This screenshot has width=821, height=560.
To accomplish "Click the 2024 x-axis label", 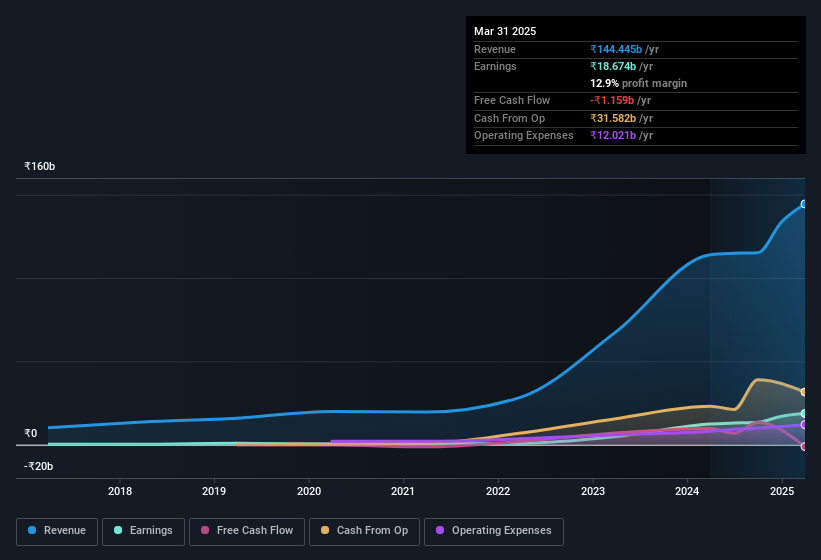I will (x=687, y=491).
